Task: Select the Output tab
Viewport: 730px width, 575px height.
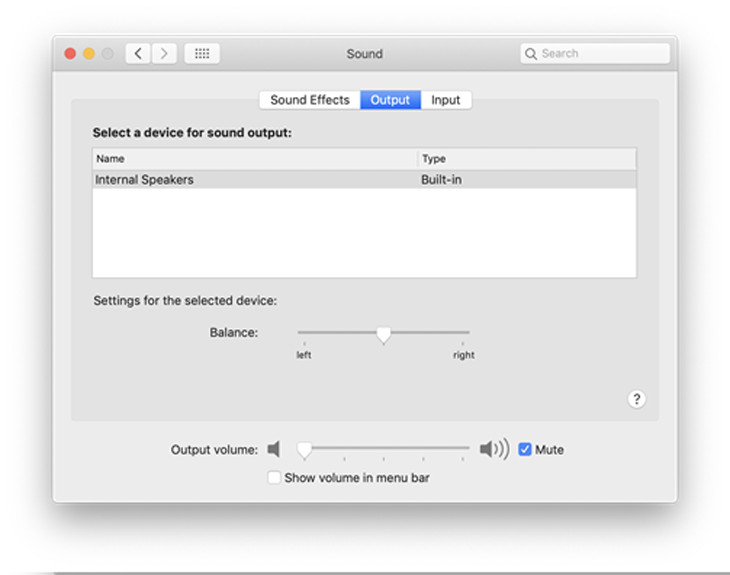Action: pyautogui.click(x=390, y=100)
